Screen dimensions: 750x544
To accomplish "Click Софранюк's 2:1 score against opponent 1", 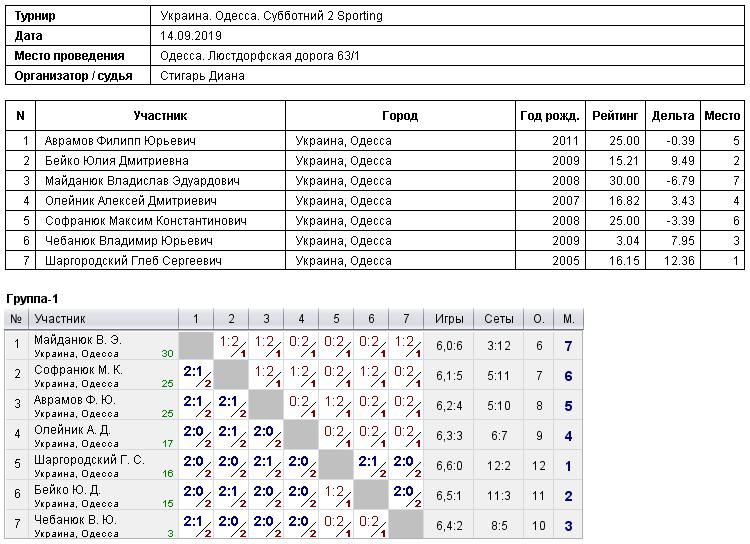I will click(x=193, y=371).
